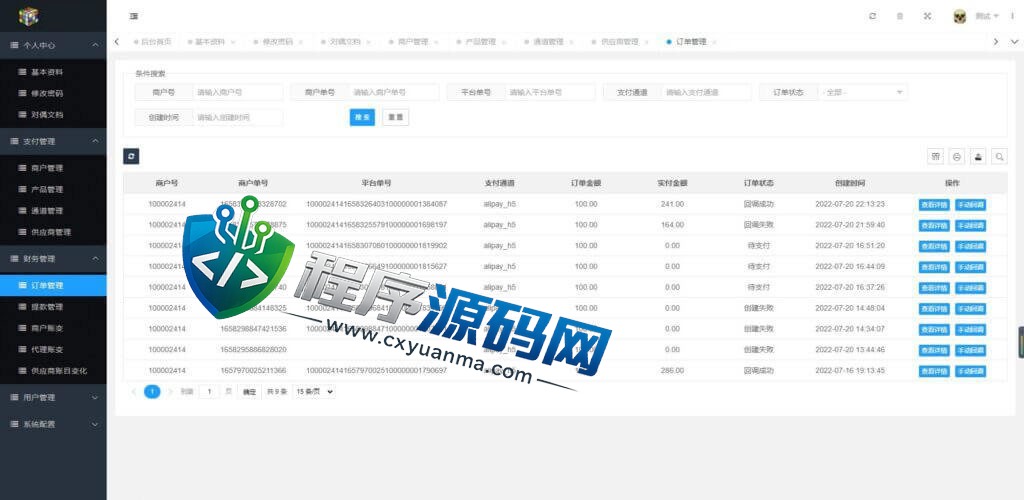Click 查看详情 for the 22:13:23 order
The width and height of the screenshot is (1024, 500).
pos(934,204)
